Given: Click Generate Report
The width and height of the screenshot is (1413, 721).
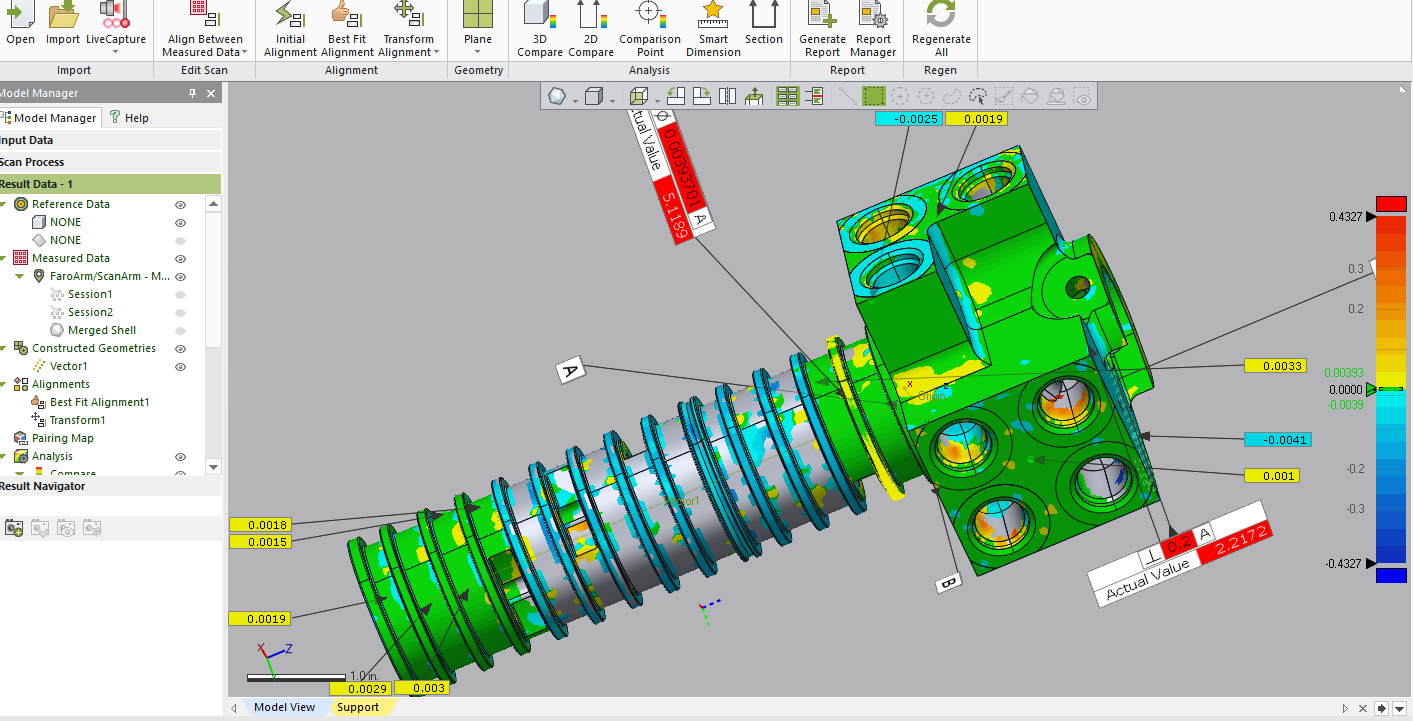Looking at the screenshot, I should pos(822,29).
